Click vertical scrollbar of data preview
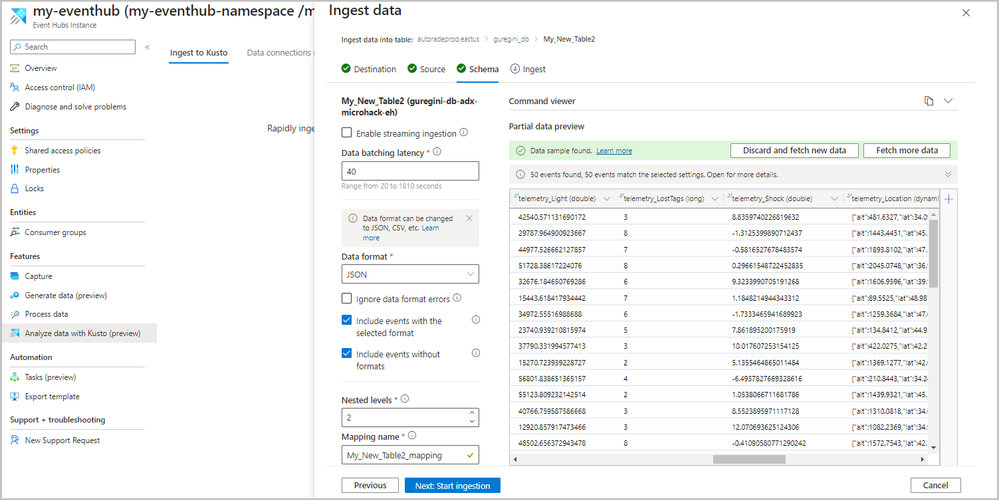 point(933,253)
